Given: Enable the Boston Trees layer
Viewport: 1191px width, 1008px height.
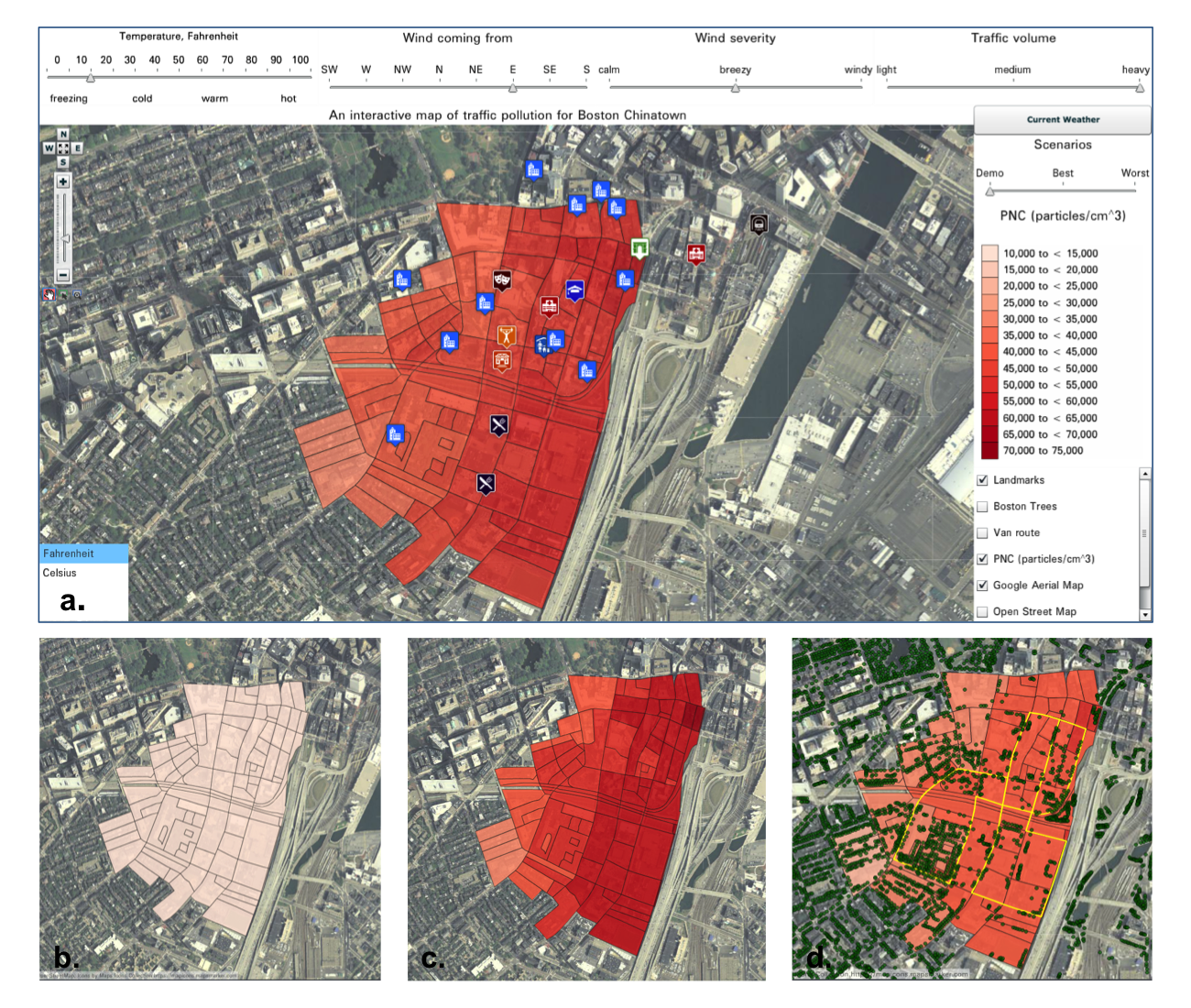Looking at the screenshot, I should pyautogui.click(x=983, y=507).
